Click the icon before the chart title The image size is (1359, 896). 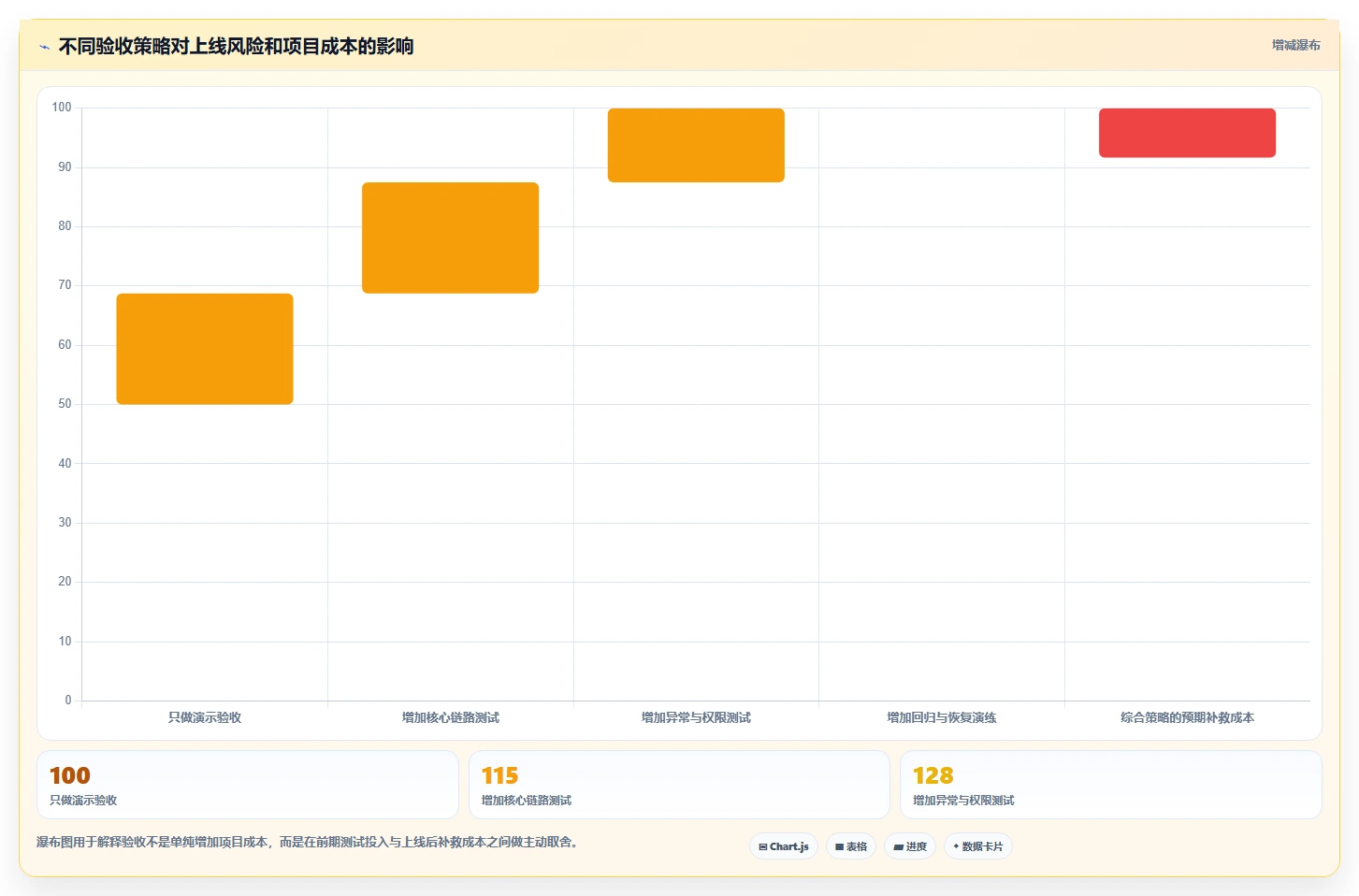pyautogui.click(x=44, y=47)
